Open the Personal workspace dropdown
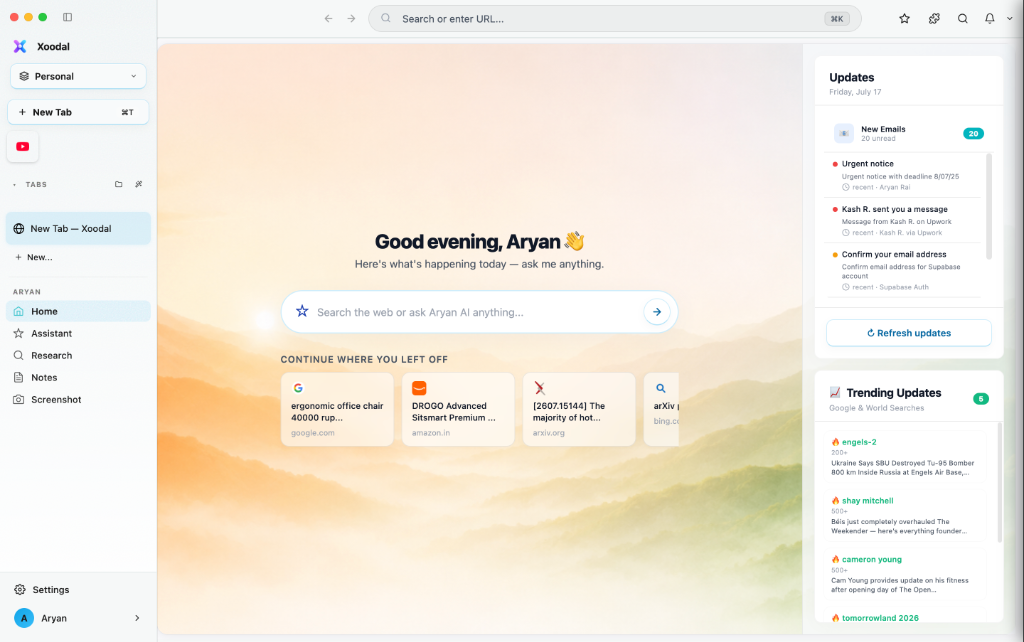Viewport: 1024px width, 642px height. [x=78, y=76]
